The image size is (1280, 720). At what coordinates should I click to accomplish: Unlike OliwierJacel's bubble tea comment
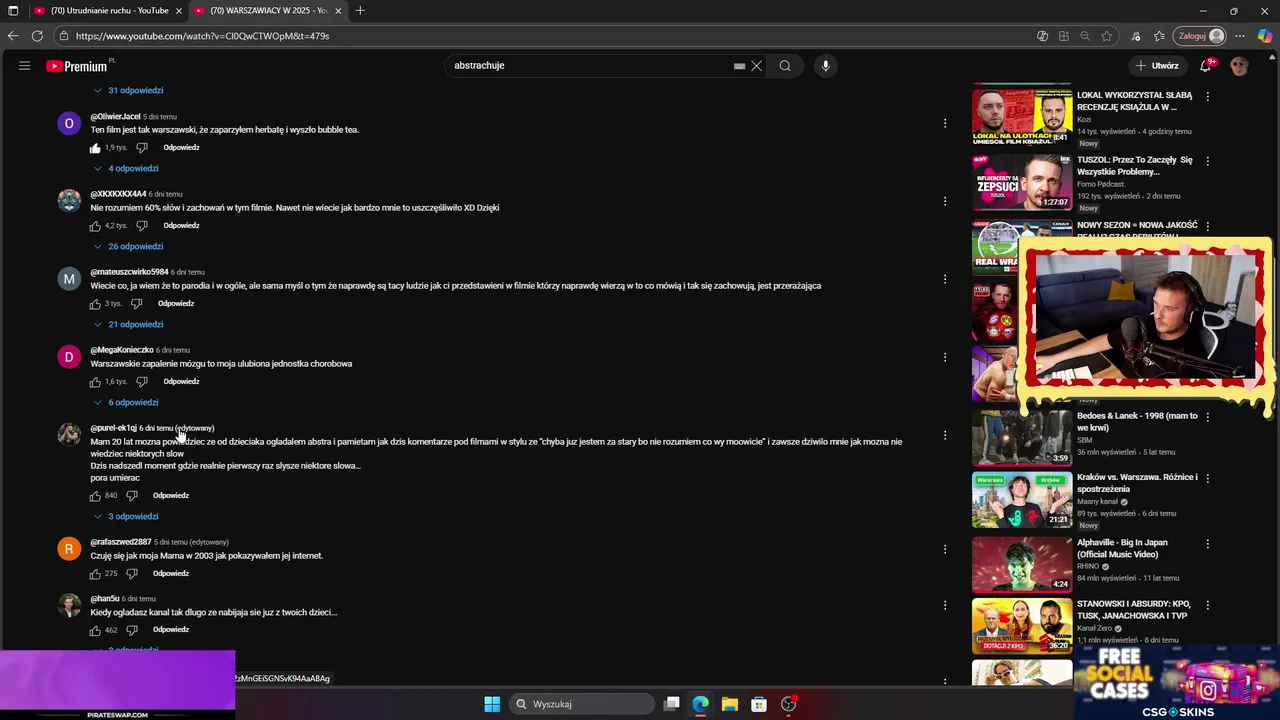coord(96,148)
